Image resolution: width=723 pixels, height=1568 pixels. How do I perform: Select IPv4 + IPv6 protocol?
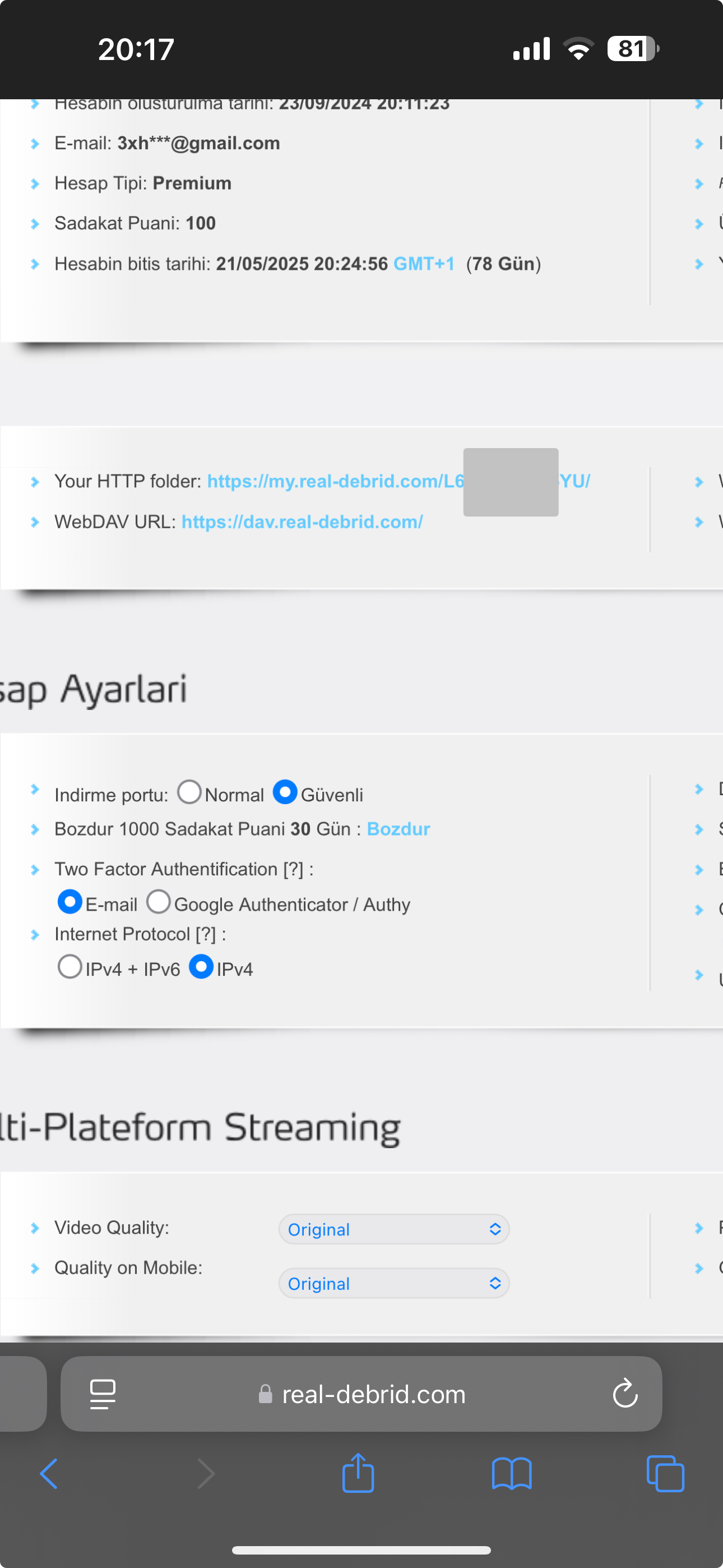(70, 967)
